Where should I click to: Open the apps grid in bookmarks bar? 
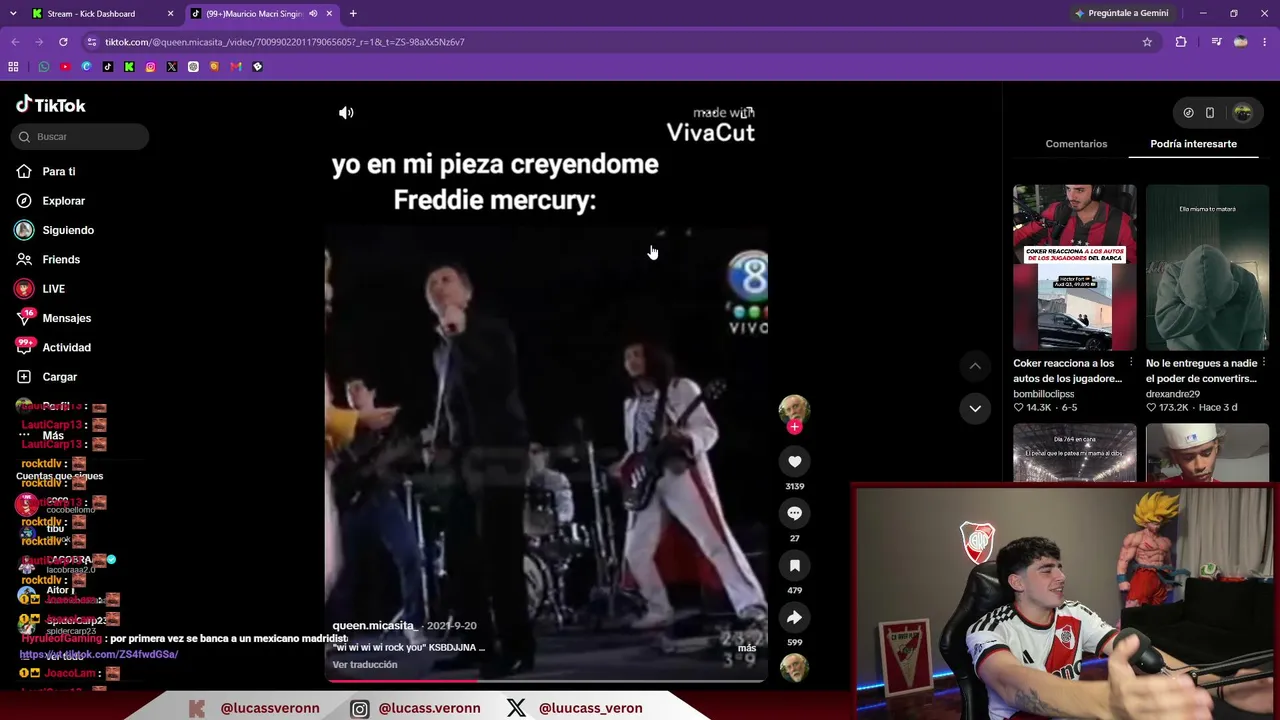pyautogui.click(x=13, y=67)
